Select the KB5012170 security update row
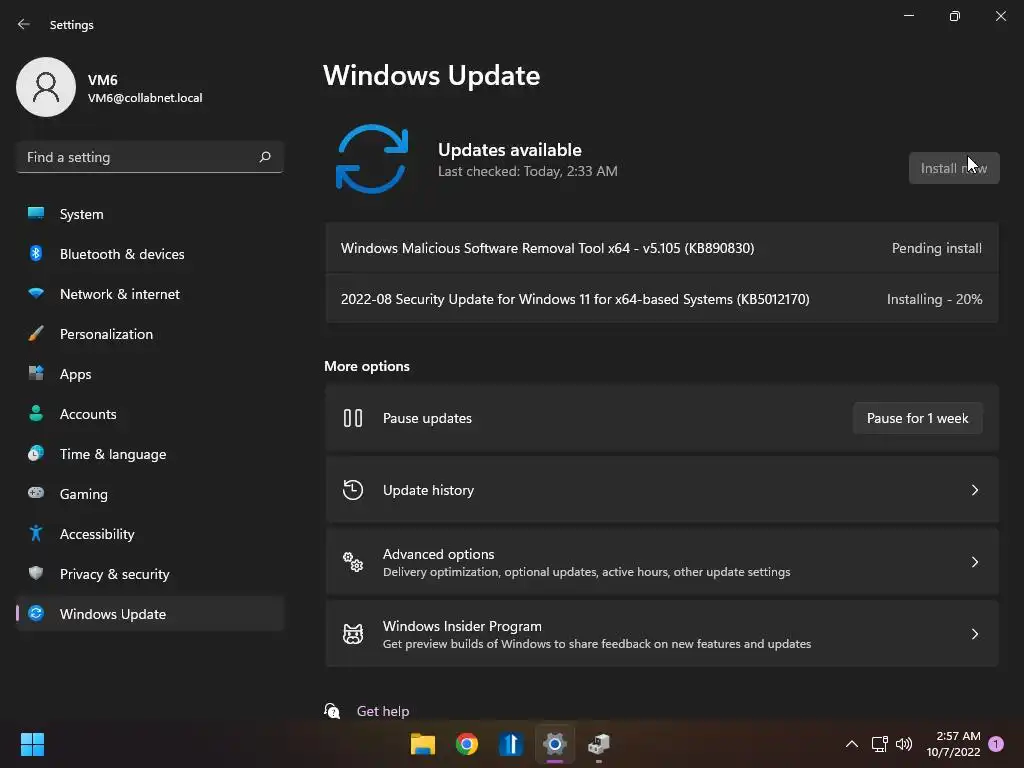 click(662, 299)
